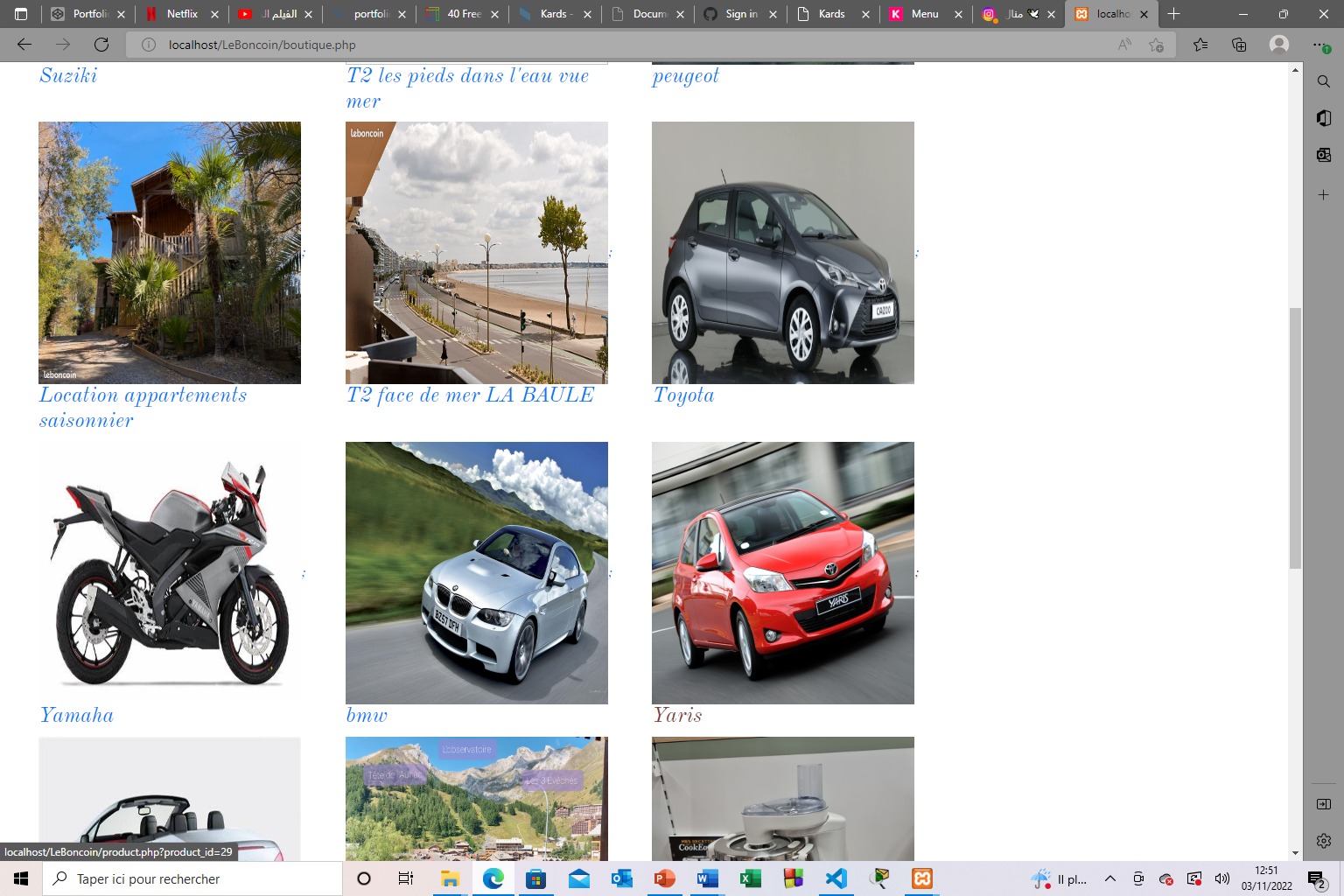Screen dimensions: 1344x896
Task: Click the taskbar search box
Action: tap(192, 878)
